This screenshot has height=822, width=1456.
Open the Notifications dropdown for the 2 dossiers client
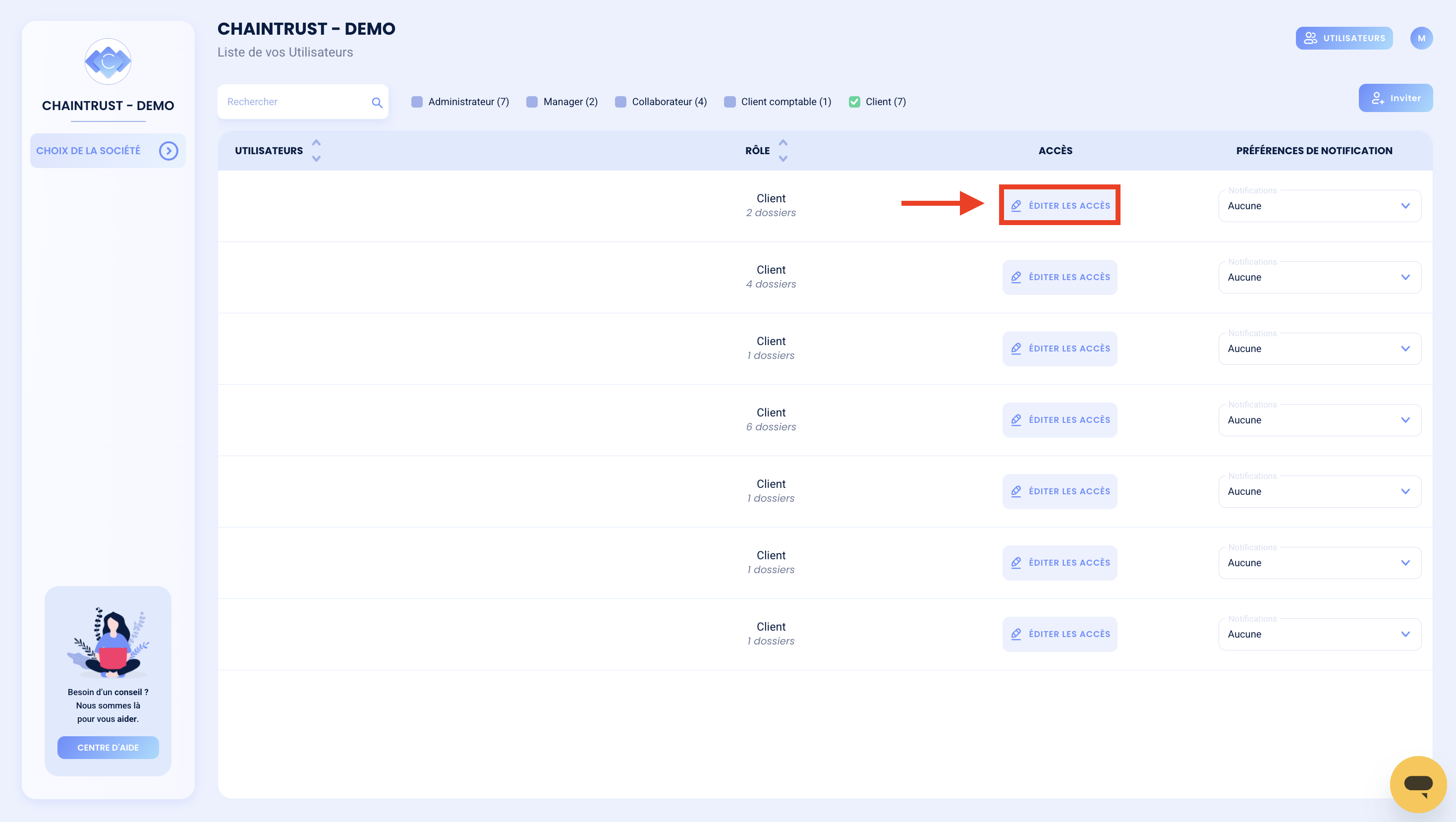1320,206
